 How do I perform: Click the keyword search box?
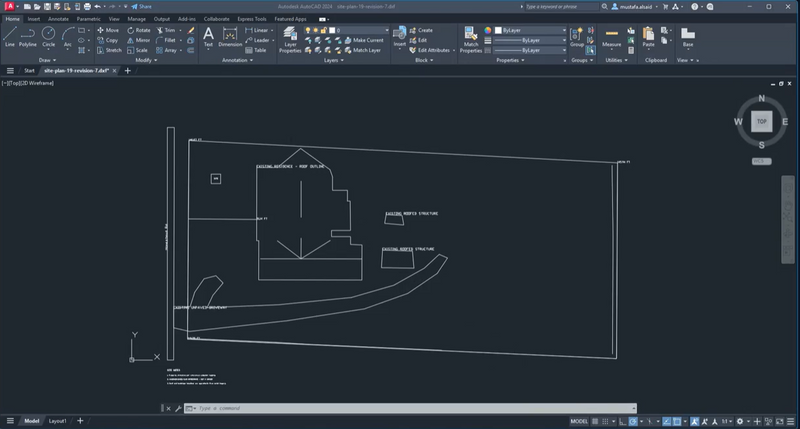pyautogui.click(x=560, y=7)
